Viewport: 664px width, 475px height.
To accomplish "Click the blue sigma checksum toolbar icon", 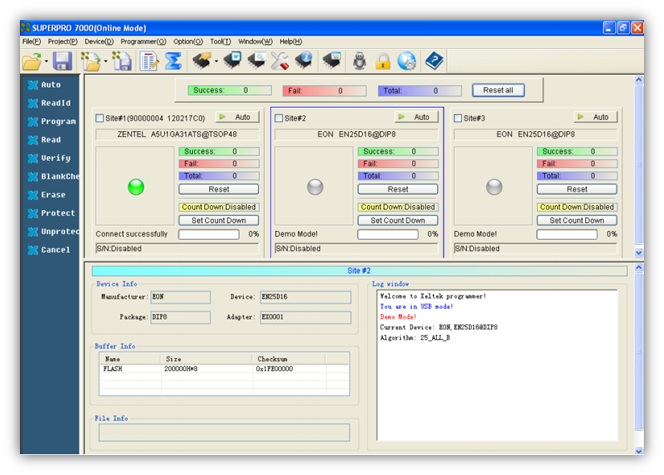I will (x=173, y=62).
